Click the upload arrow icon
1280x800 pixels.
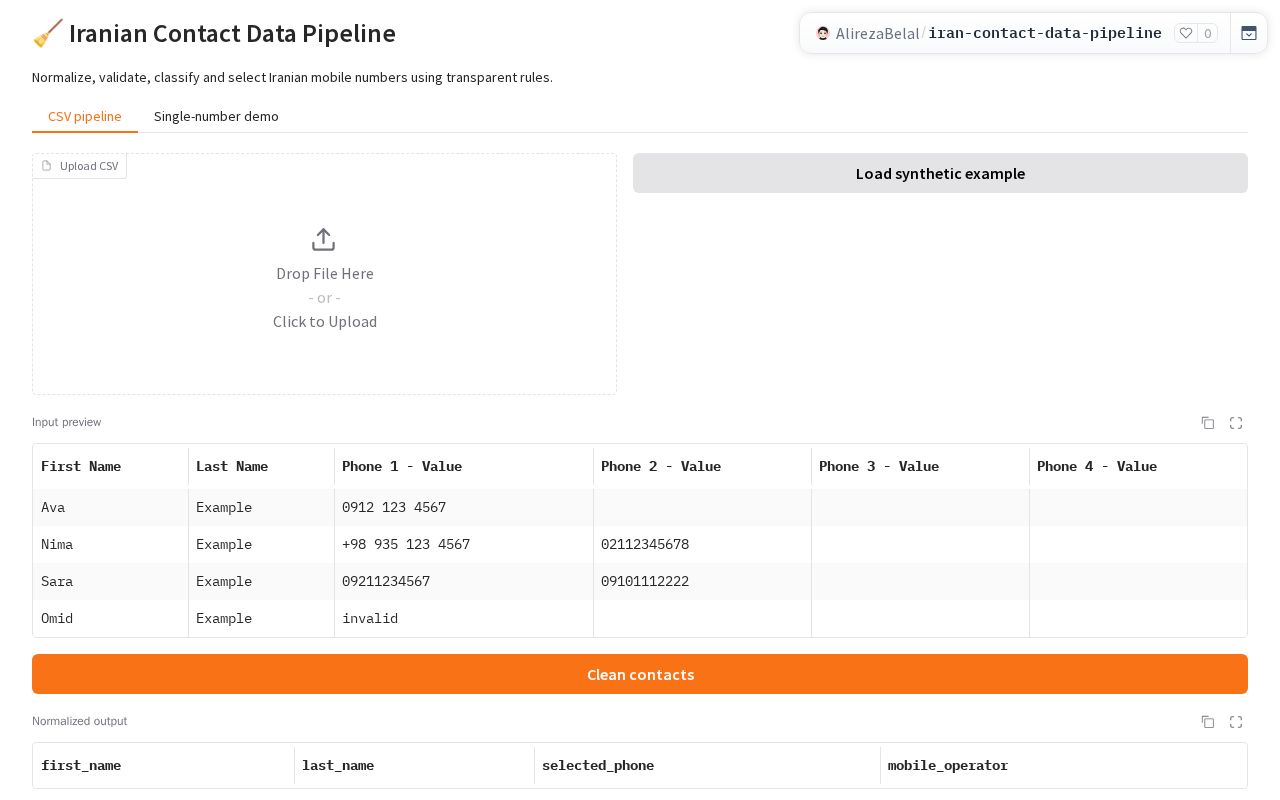[323, 240]
